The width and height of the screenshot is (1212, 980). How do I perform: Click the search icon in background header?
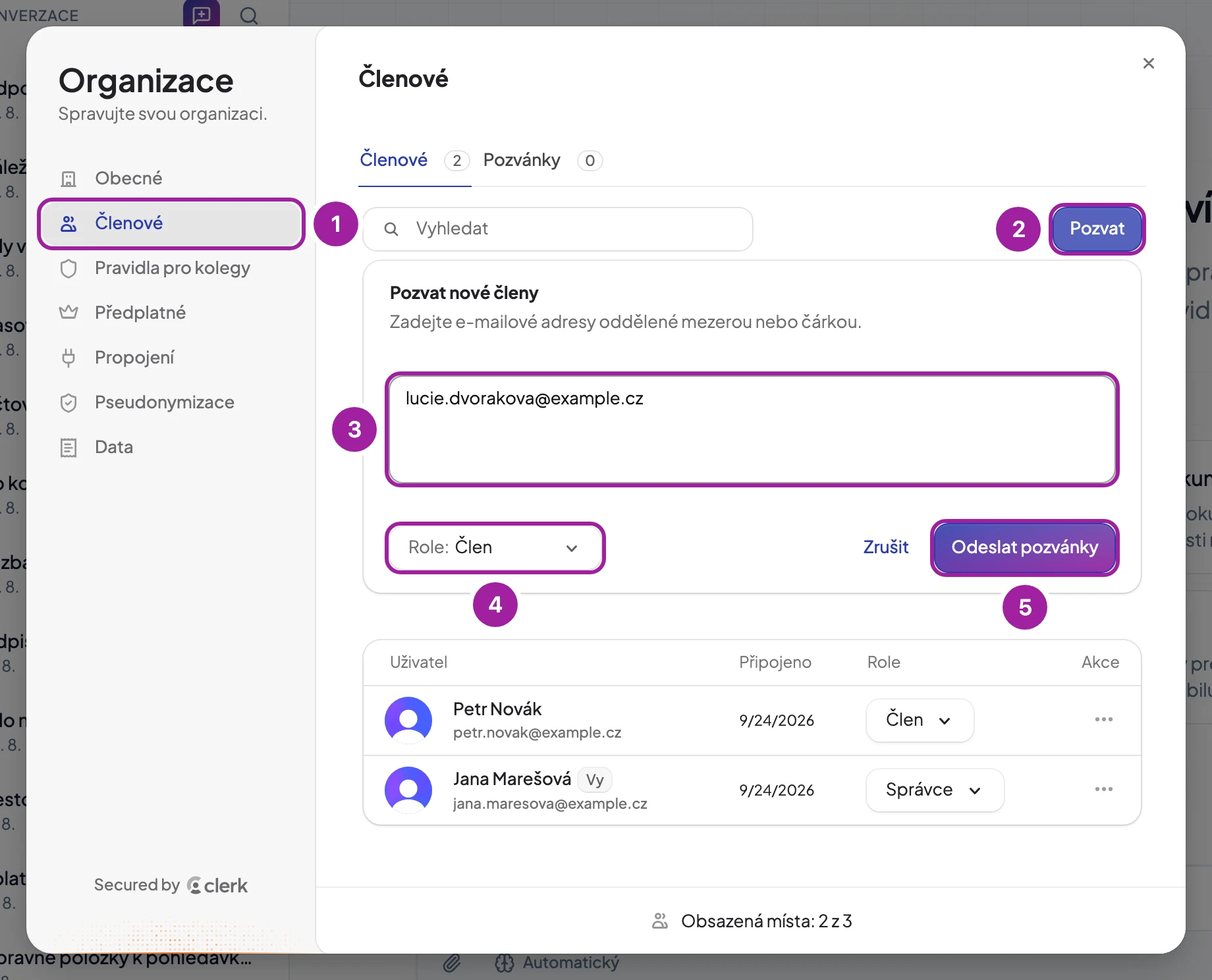click(249, 15)
